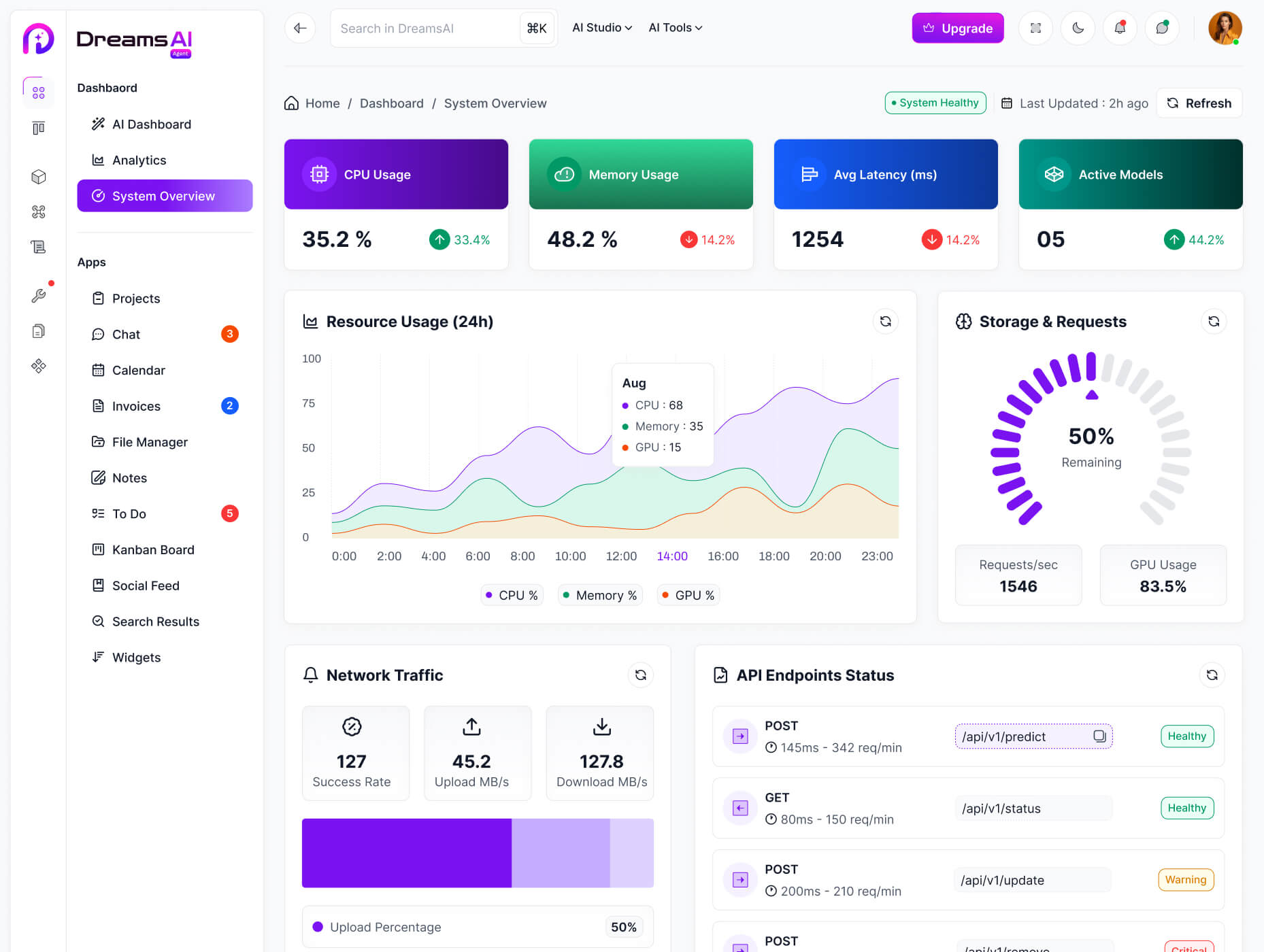
Task: Open the chat bubble icon in header
Action: tap(1161, 28)
